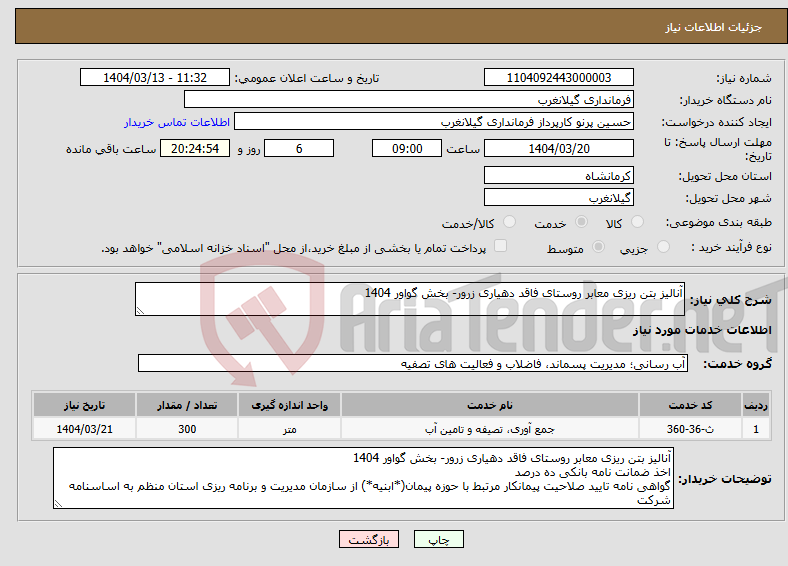Click the city field گیلانغرب
The height and width of the screenshot is (566, 788).
(558, 197)
